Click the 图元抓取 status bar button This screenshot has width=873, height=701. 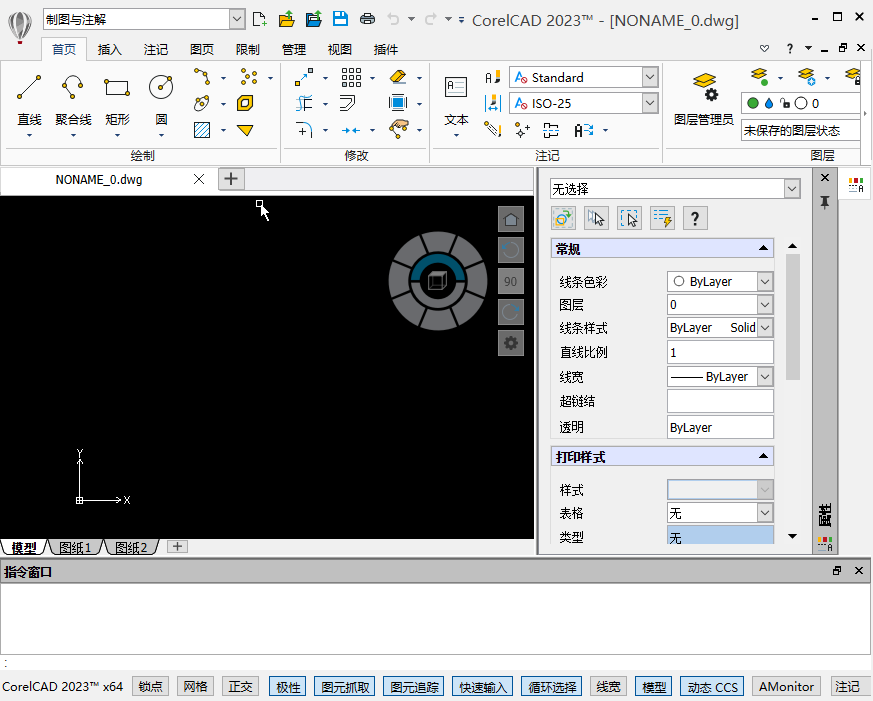(x=344, y=687)
